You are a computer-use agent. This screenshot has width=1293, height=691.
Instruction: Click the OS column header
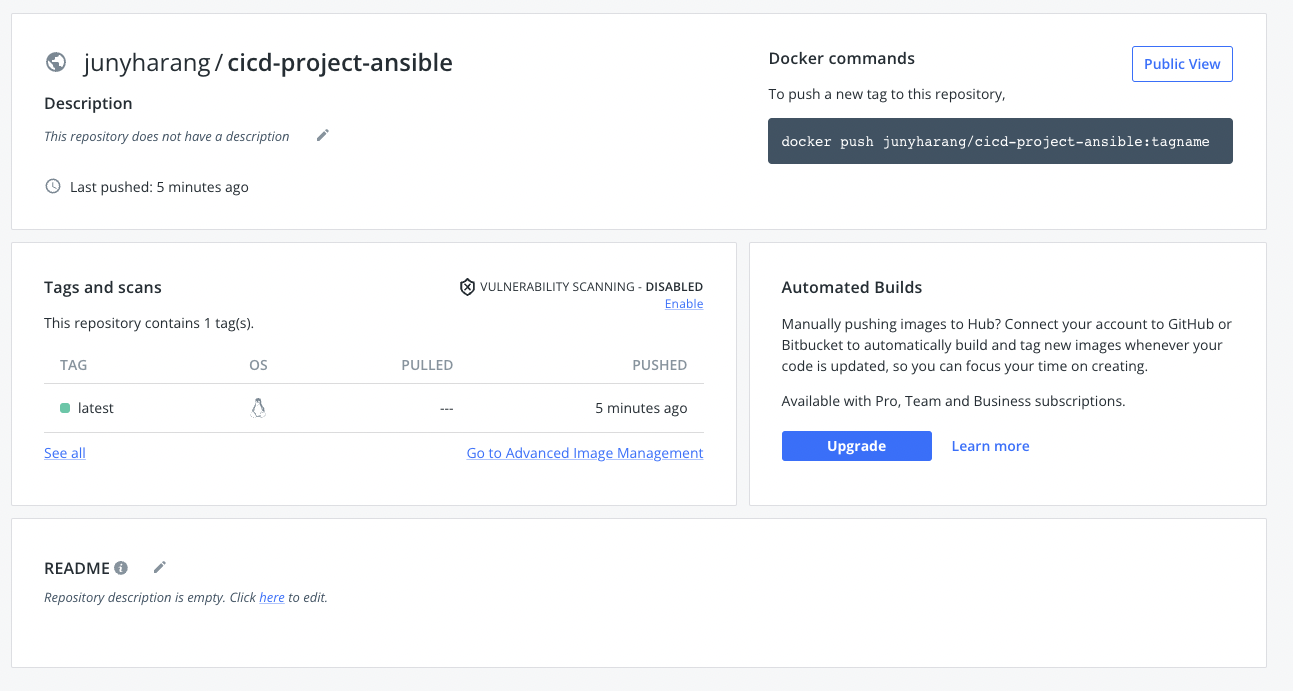258,365
